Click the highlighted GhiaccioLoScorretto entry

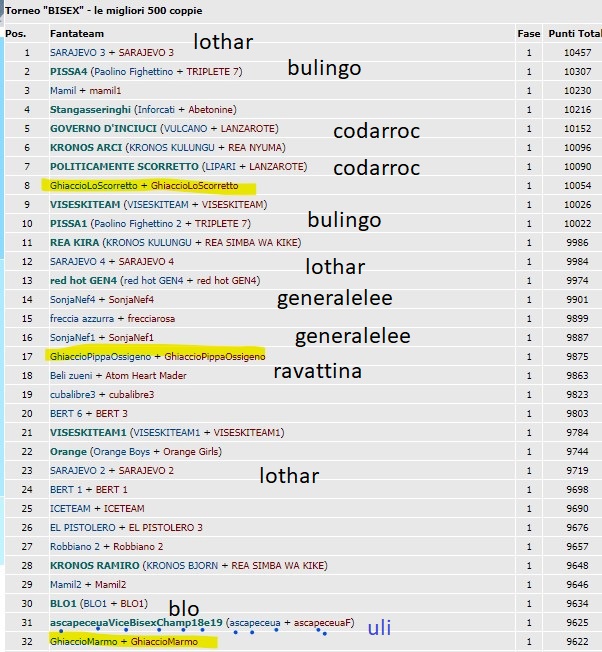144,186
